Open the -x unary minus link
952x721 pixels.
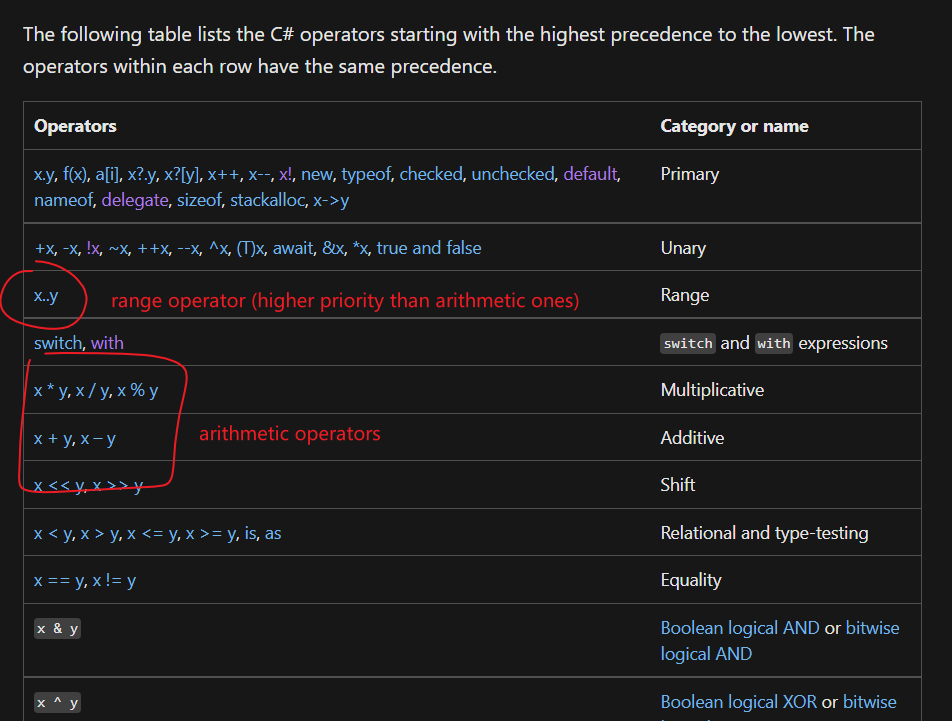(x=70, y=248)
